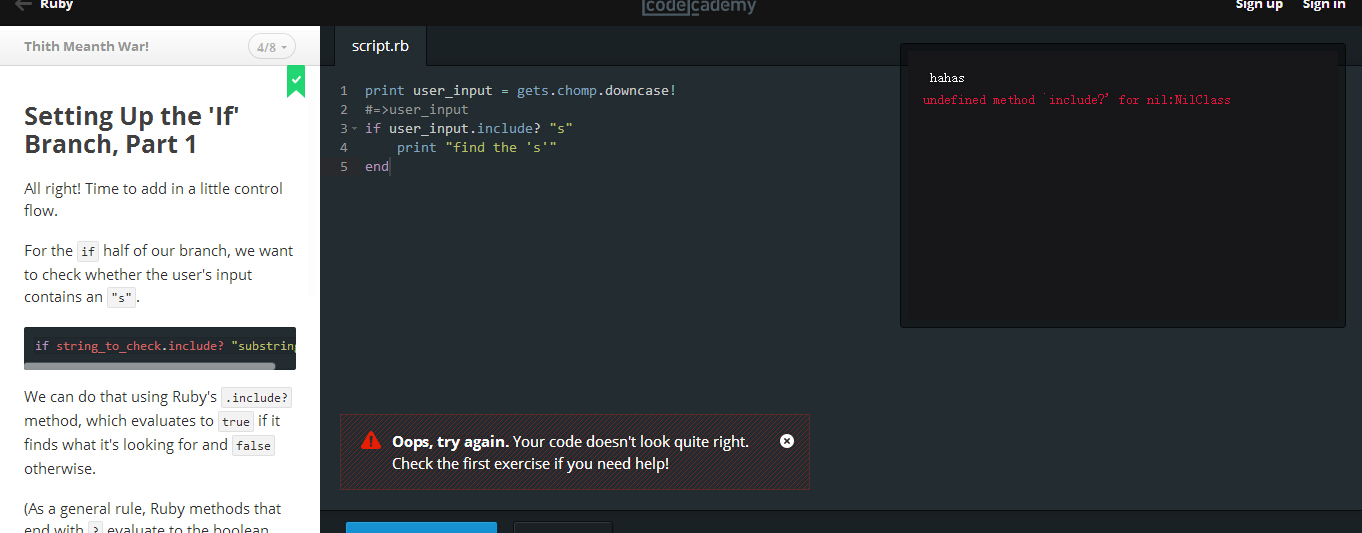Place cursor at end of line 5 'end'
This screenshot has height=533, width=1362.
click(389, 167)
